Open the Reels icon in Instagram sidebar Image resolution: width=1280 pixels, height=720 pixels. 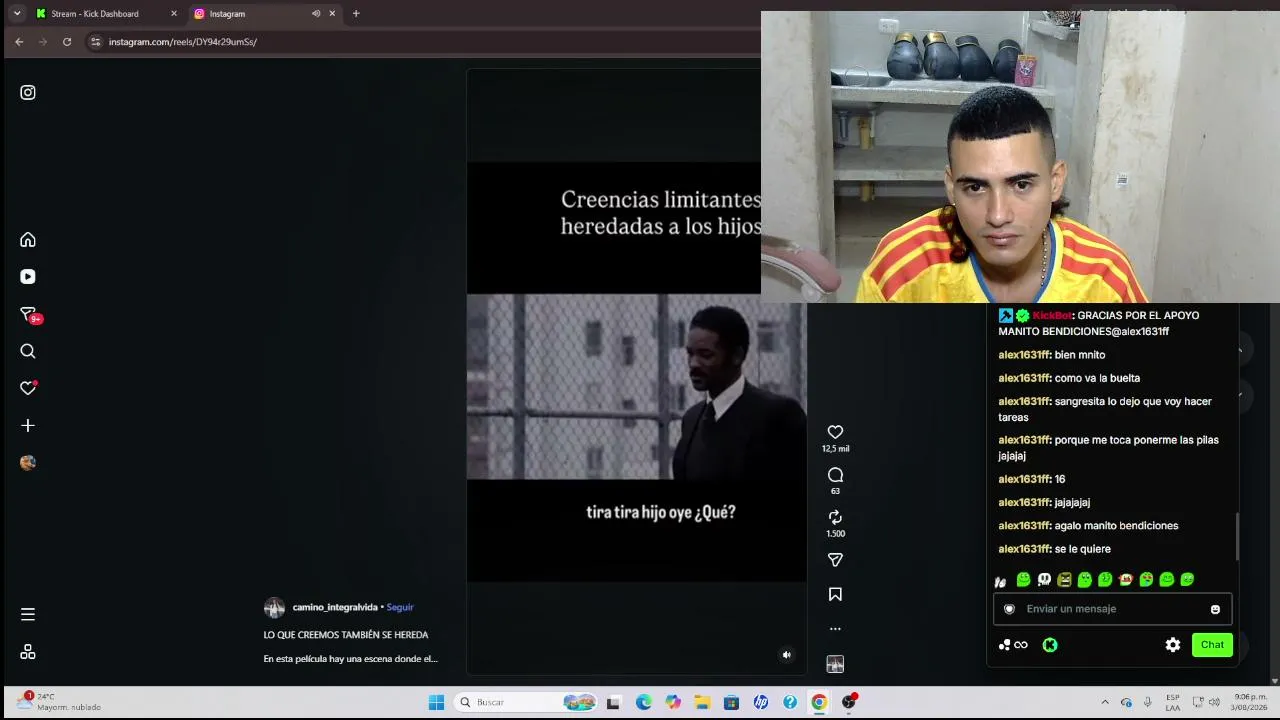[x=28, y=277]
